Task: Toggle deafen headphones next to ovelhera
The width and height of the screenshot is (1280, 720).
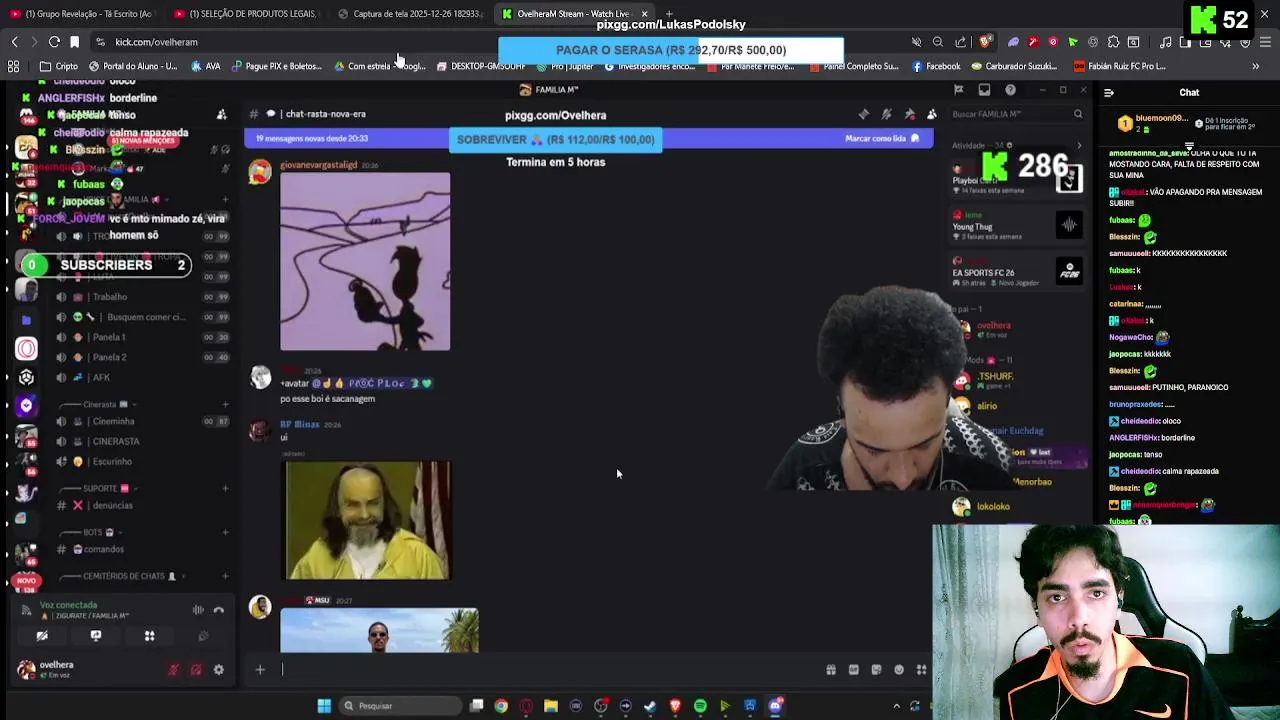Action: tap(196, 670)
